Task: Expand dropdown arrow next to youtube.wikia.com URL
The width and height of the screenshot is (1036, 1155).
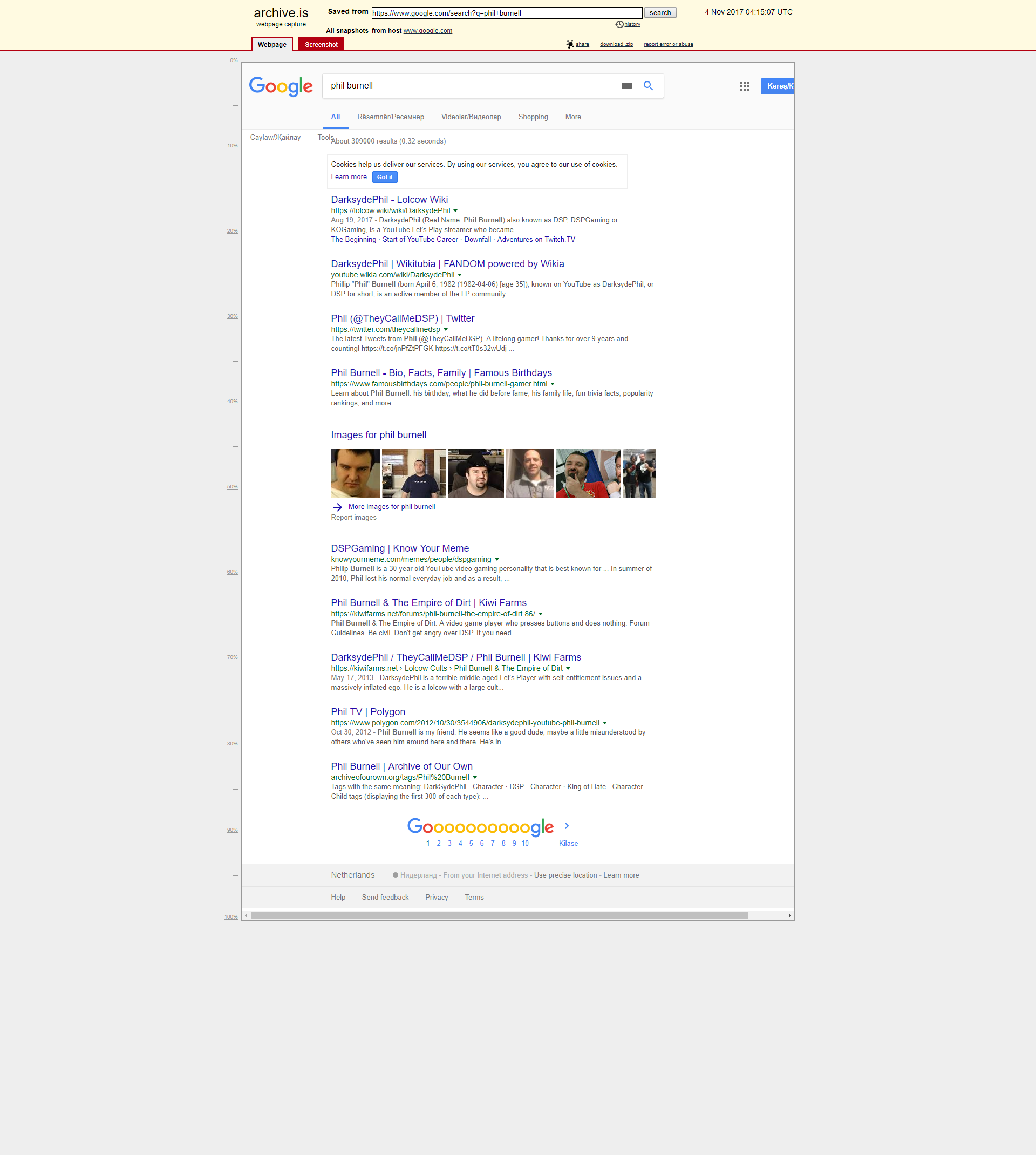Action: (x=460, y=275)
